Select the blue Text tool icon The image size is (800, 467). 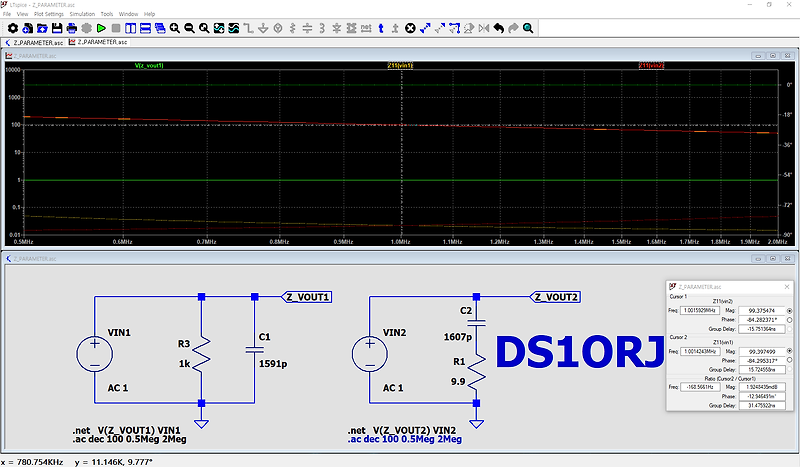click(381, 29)
